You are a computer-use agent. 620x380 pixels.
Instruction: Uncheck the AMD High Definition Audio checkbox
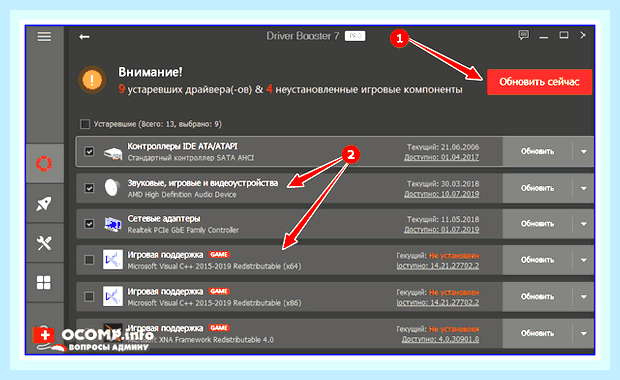(89, 188)
